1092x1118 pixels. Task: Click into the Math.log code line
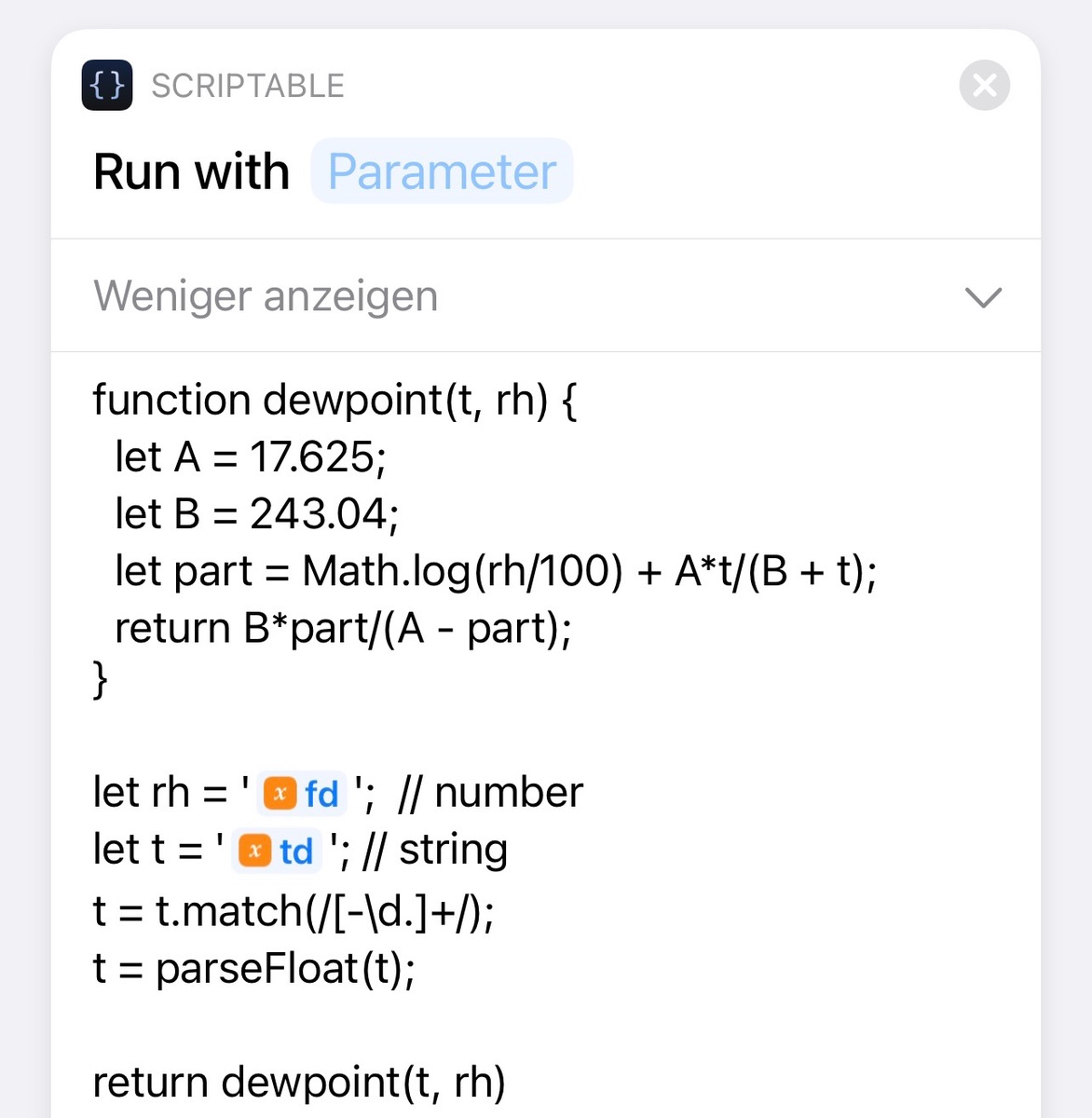tap(495, 571)
